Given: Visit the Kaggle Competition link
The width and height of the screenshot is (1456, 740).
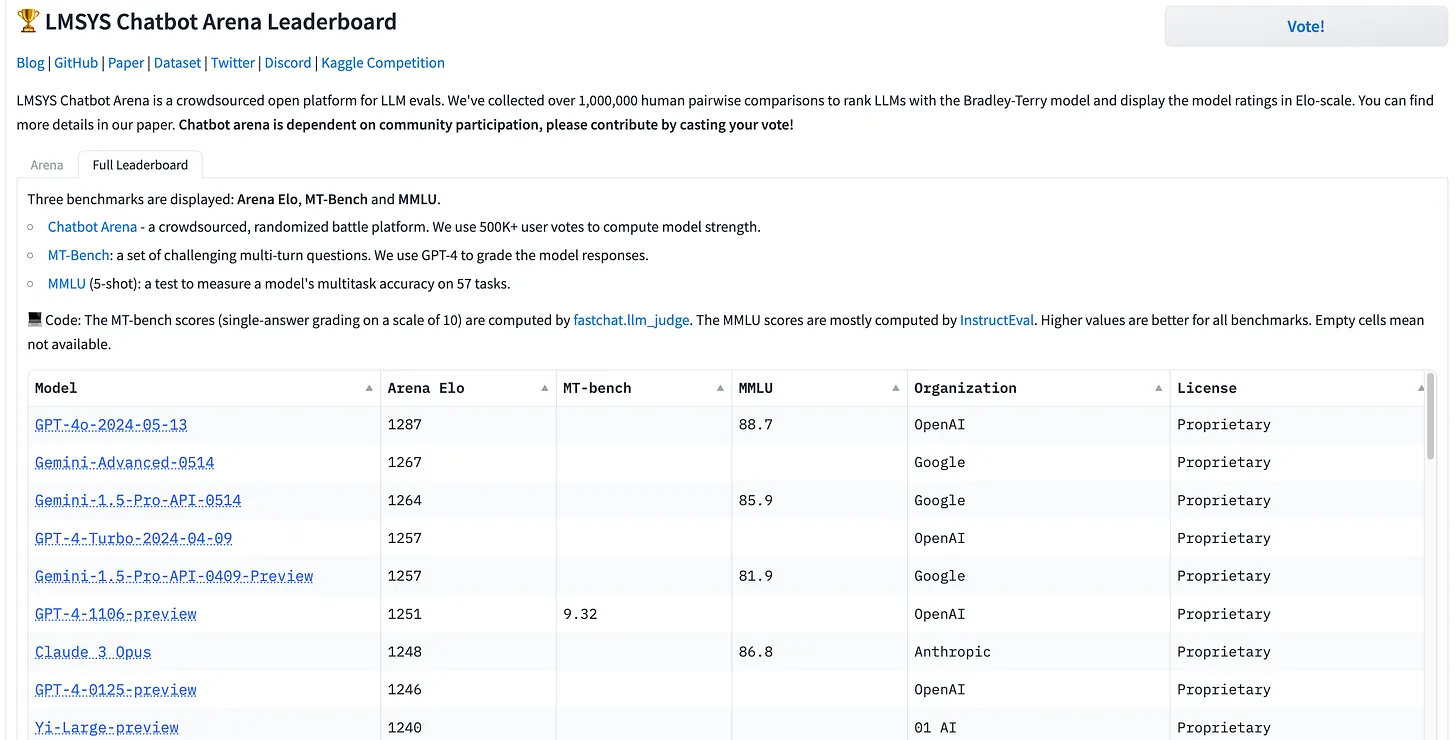Looking at the screenshot, I should (x=383, y=63).
